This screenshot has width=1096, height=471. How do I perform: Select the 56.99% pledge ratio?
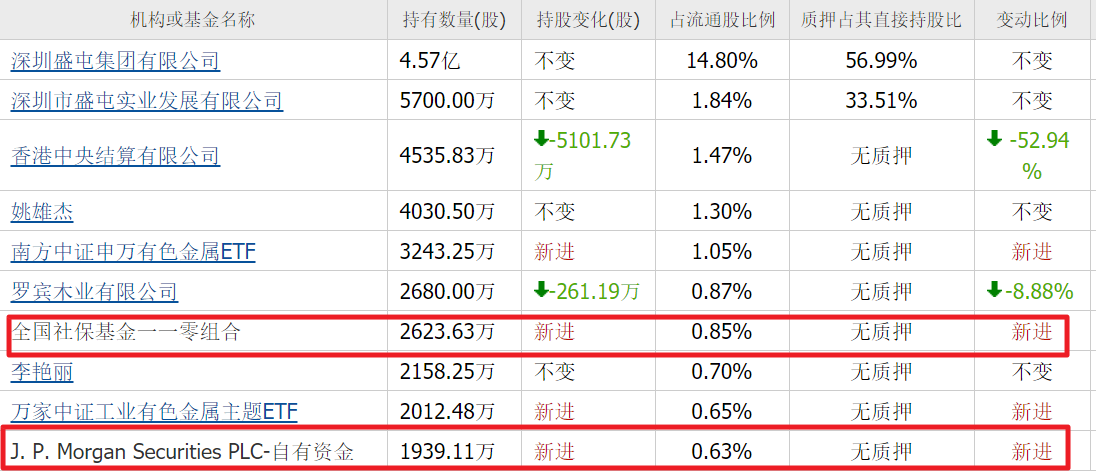881,61
